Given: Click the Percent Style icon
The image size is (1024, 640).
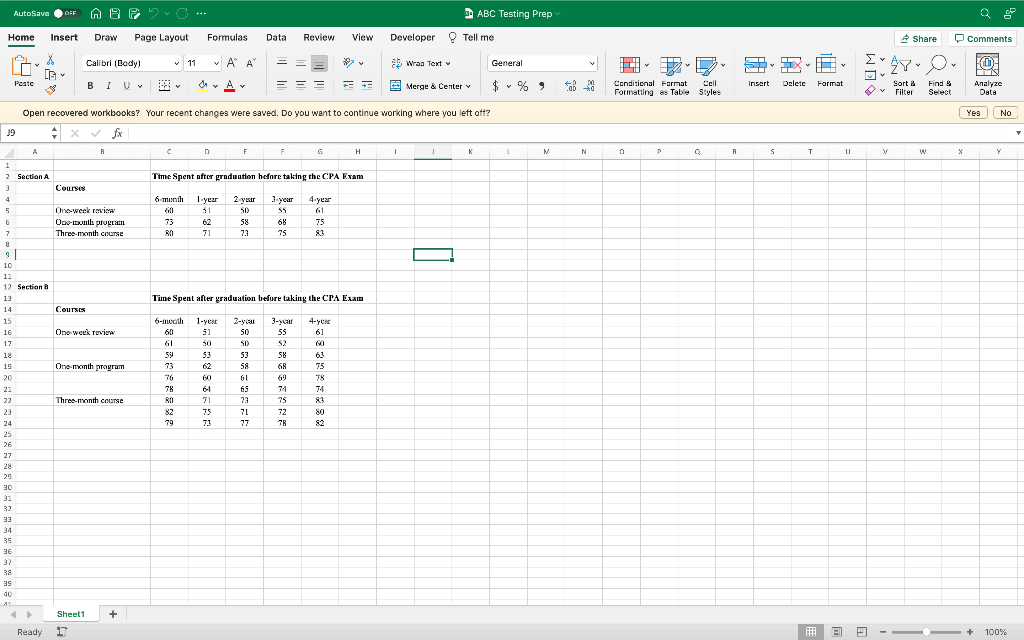Looking at the screenshot, I should 521,86.
